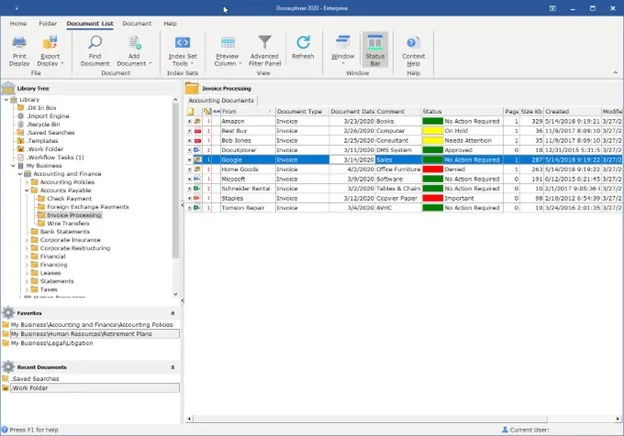Click the Tomson Repair row document icon
The height and width of the screenshot is (436, 624).
(197, 208)
